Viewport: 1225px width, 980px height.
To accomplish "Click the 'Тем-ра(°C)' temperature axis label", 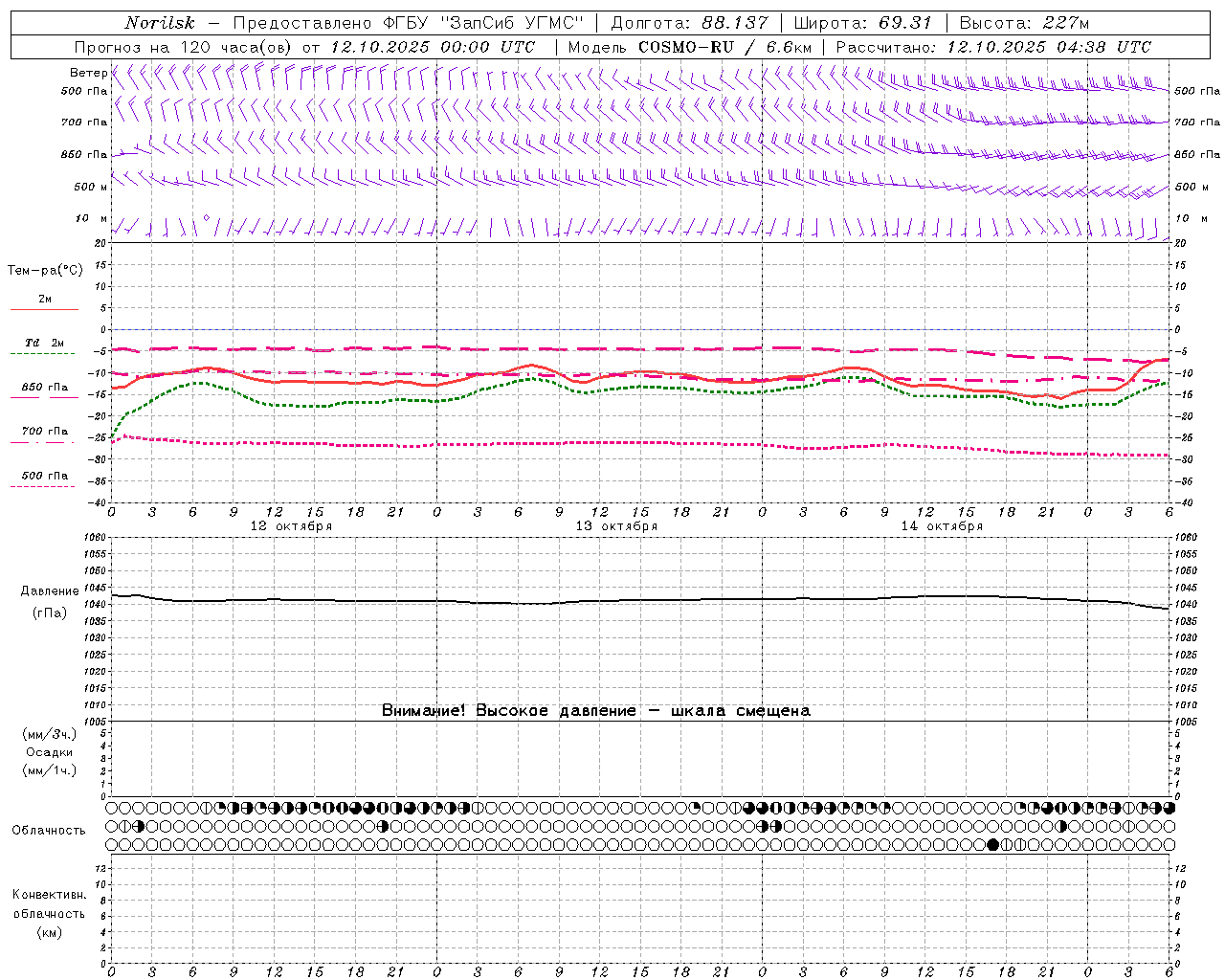I will coord(45,271).
